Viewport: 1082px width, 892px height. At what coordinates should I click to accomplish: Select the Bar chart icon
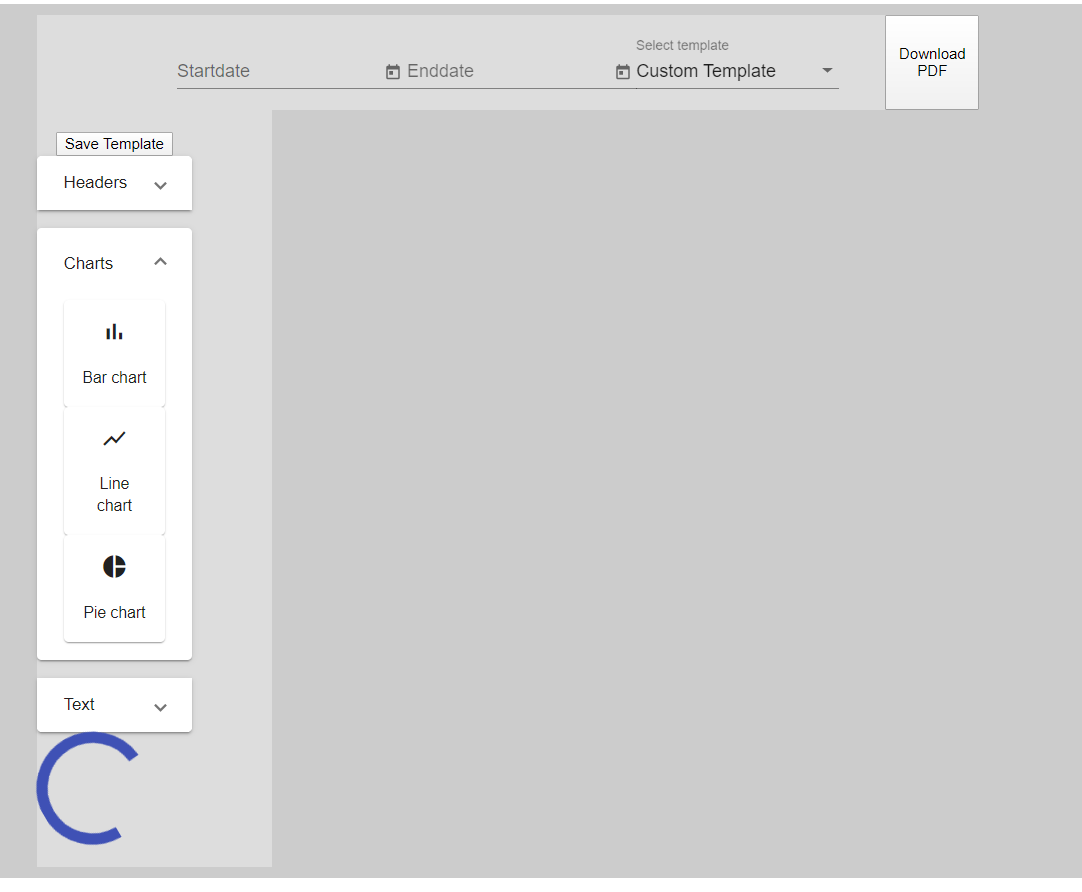click(114, 332)
